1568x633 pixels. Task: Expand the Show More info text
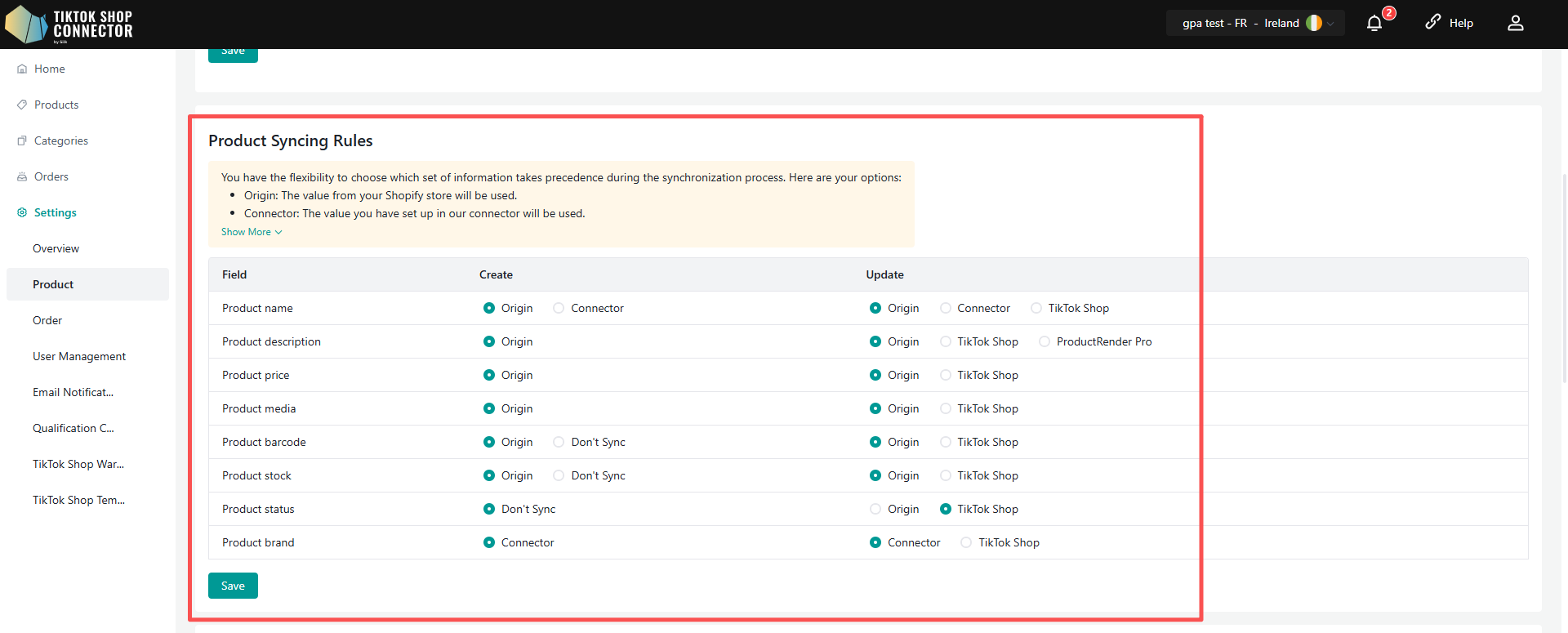point(252,232)
